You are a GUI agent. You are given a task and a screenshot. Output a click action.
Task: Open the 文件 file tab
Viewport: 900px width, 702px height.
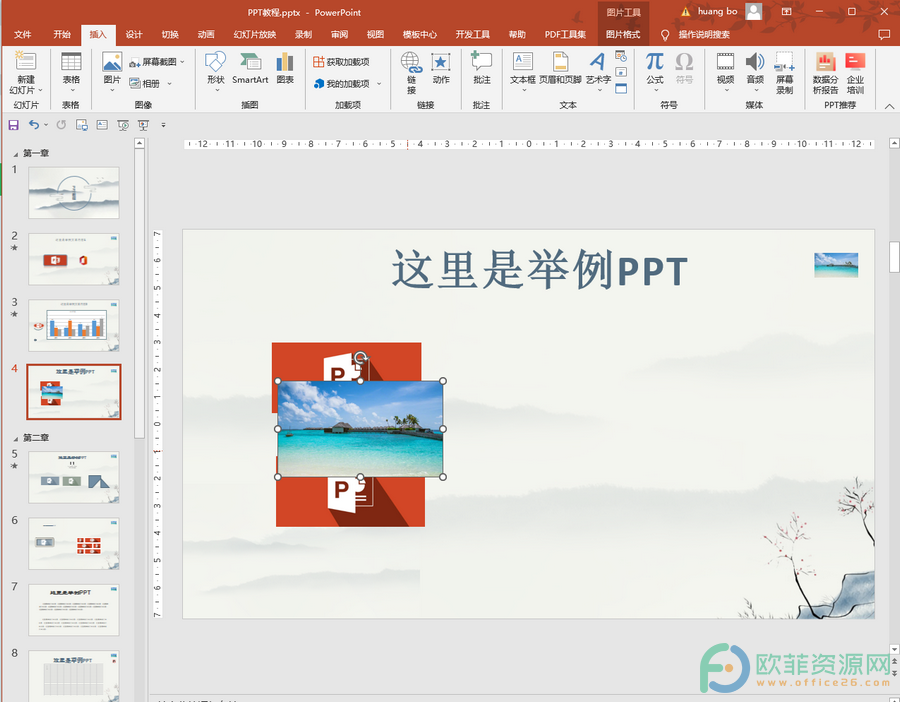[x=22, y=34]
